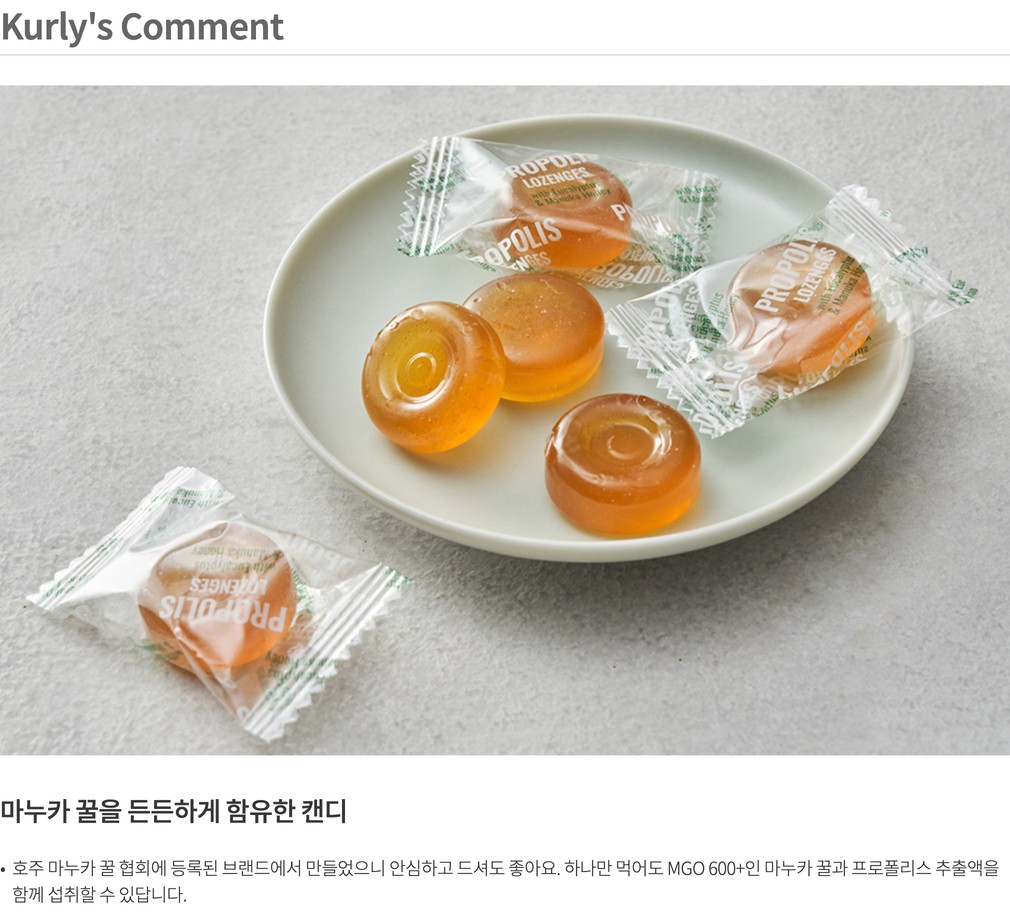Click the bullet point marker before 호주
1010x917 pixels.
point(3,870)
